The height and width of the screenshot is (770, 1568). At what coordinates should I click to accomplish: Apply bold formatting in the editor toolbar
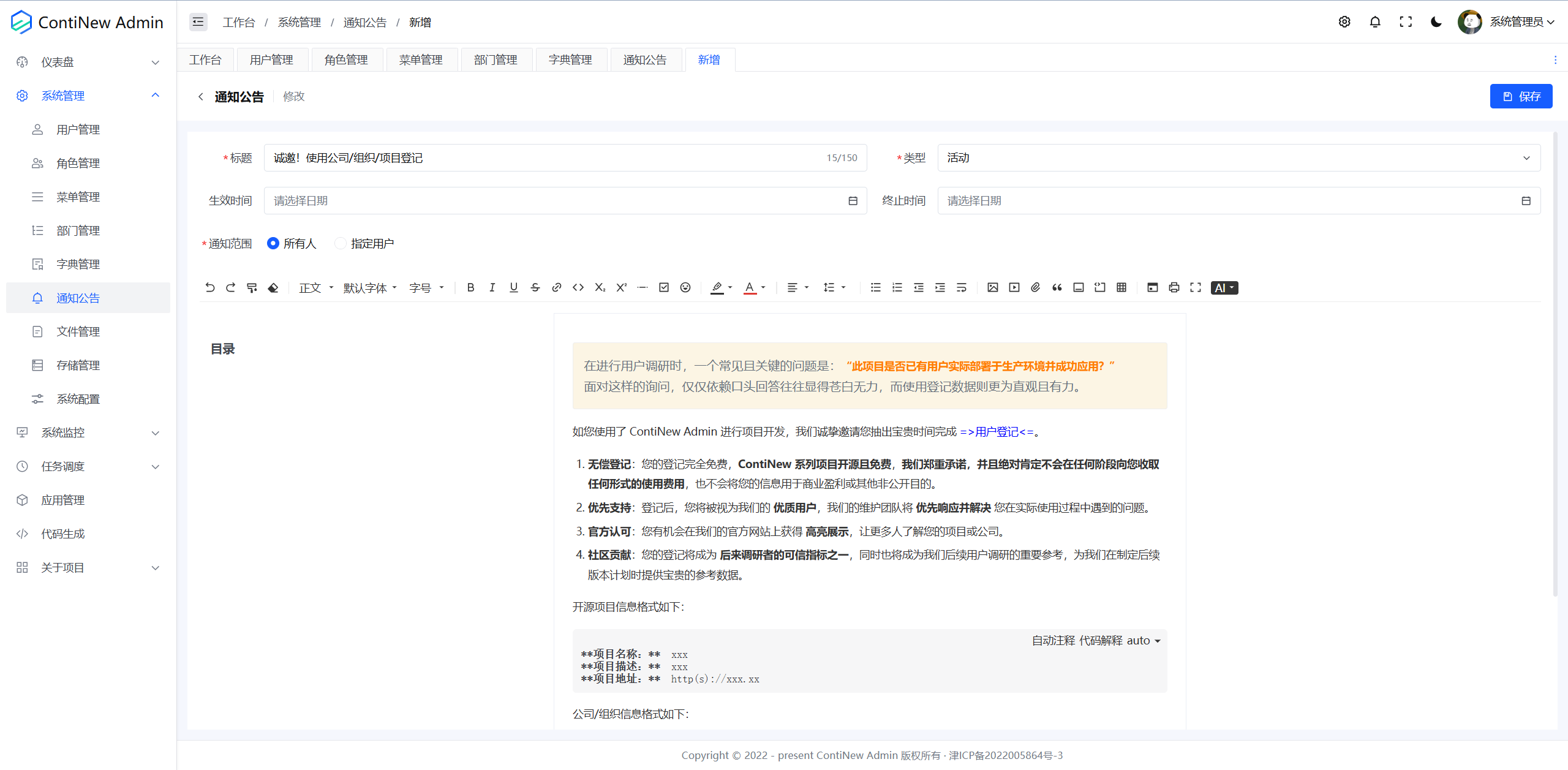470,287
